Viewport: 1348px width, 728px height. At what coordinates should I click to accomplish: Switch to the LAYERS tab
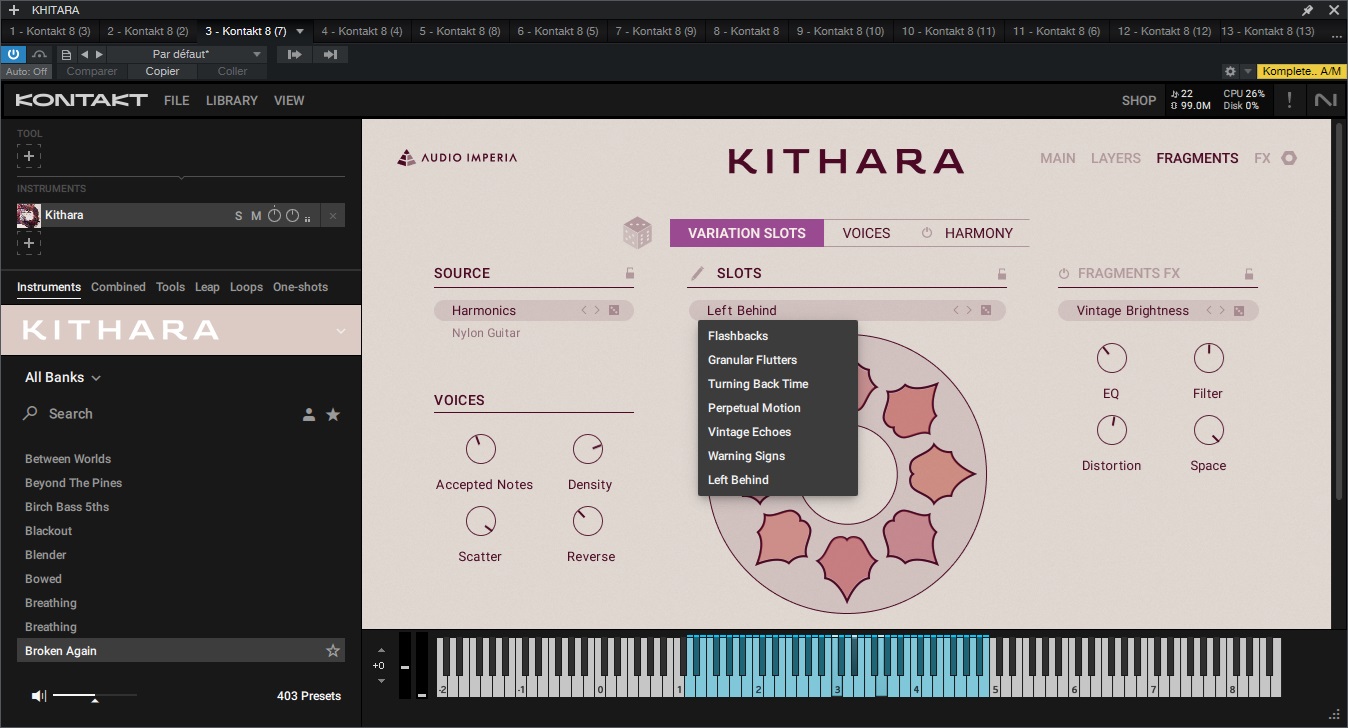pos(1116,158)
